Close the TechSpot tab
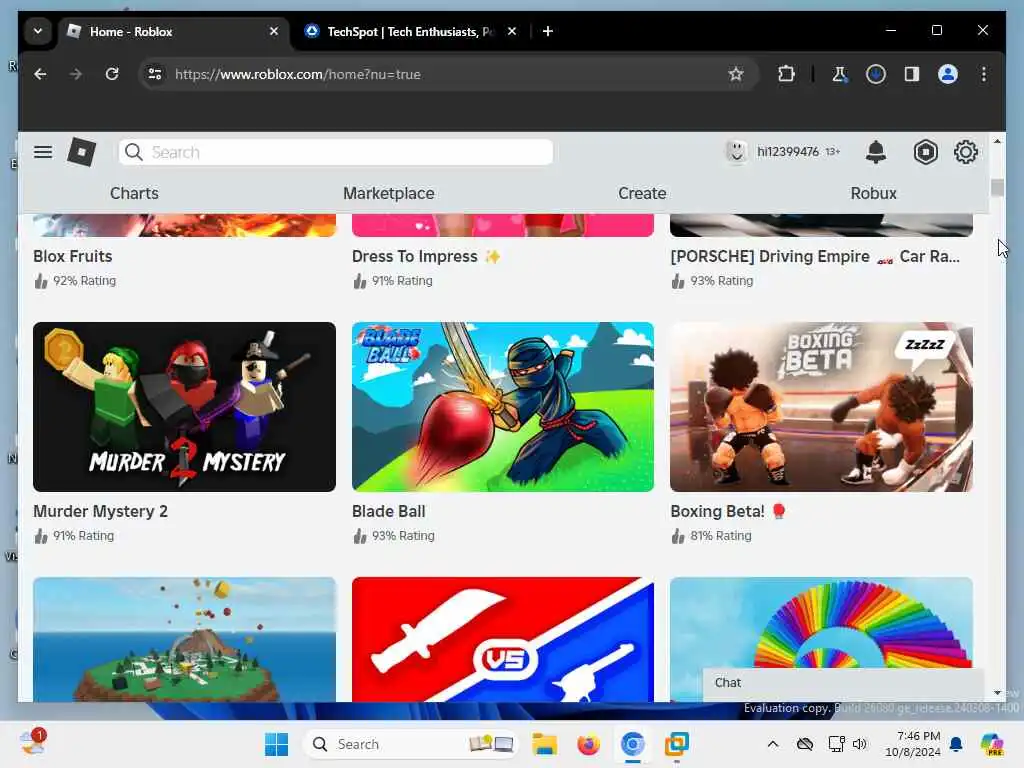This screenshot has height=768, width=1024. [x=512, y=31]
